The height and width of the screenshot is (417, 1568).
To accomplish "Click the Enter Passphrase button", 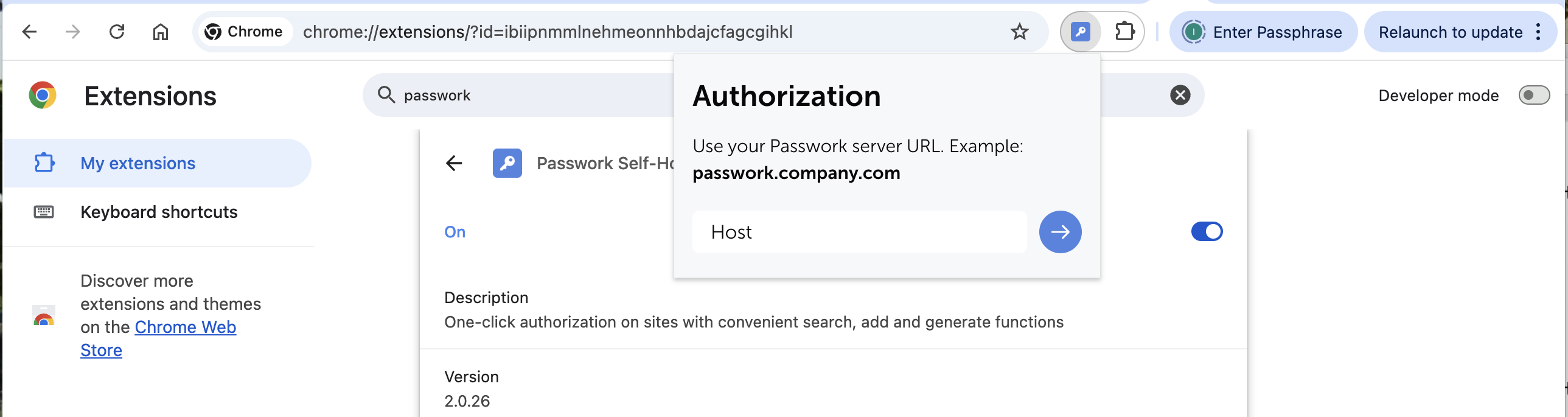I will point(1263,32).
